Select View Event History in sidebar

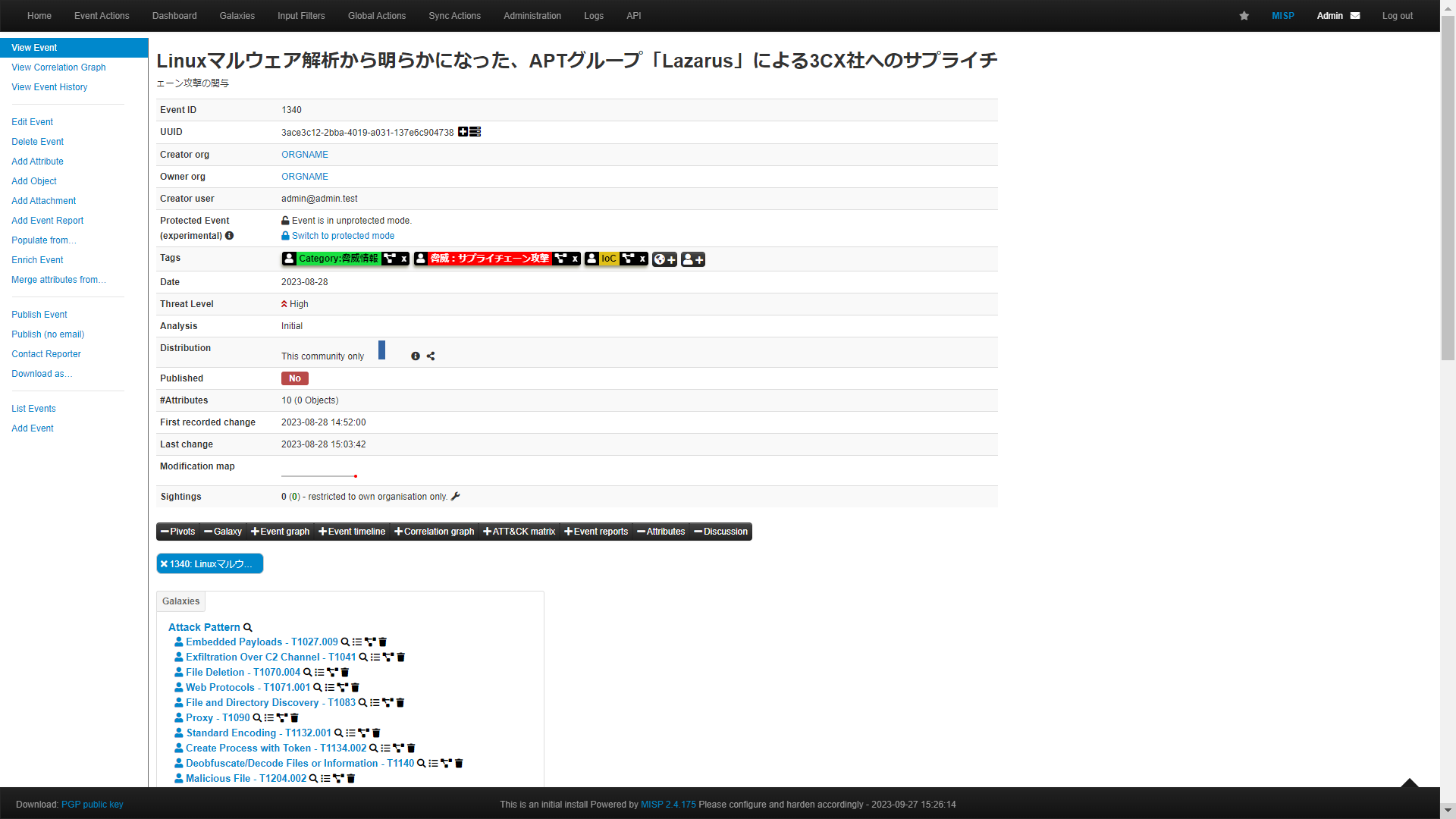(x=49, y=87)
